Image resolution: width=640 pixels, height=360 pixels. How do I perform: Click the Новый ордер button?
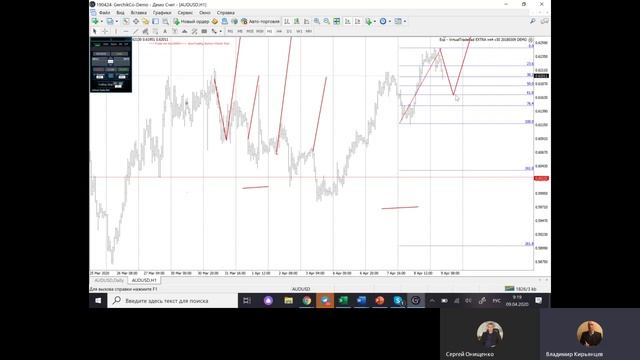(191, 21)
